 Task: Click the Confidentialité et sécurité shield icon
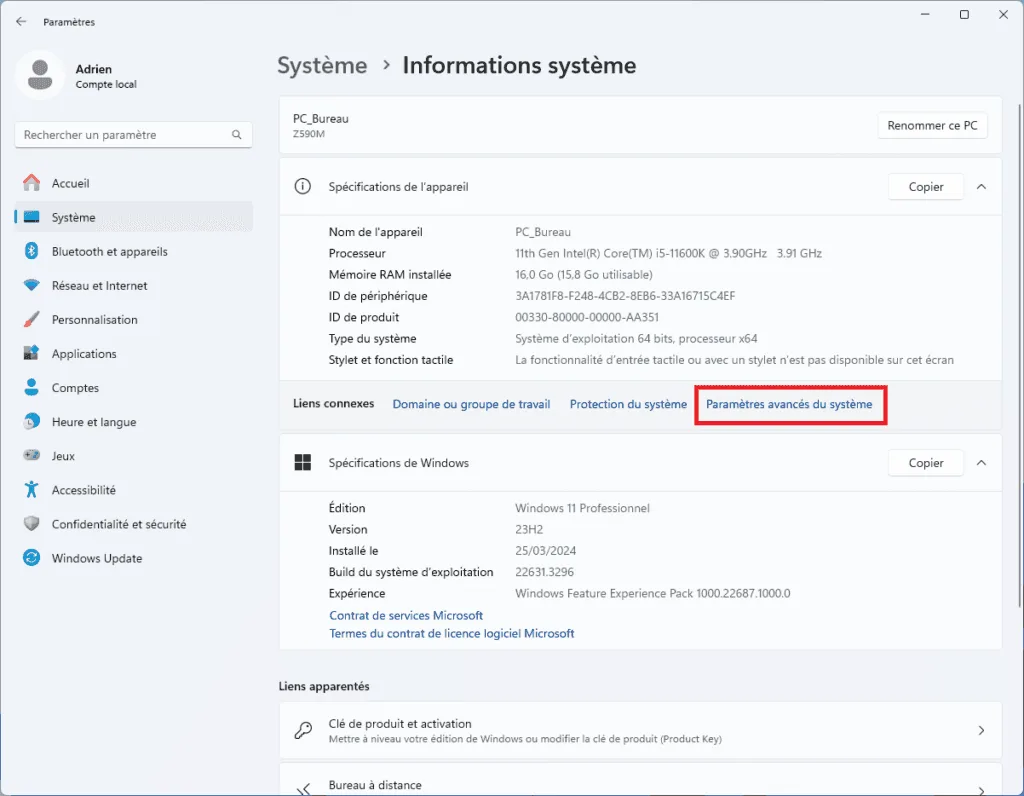[x=31, y=524]
